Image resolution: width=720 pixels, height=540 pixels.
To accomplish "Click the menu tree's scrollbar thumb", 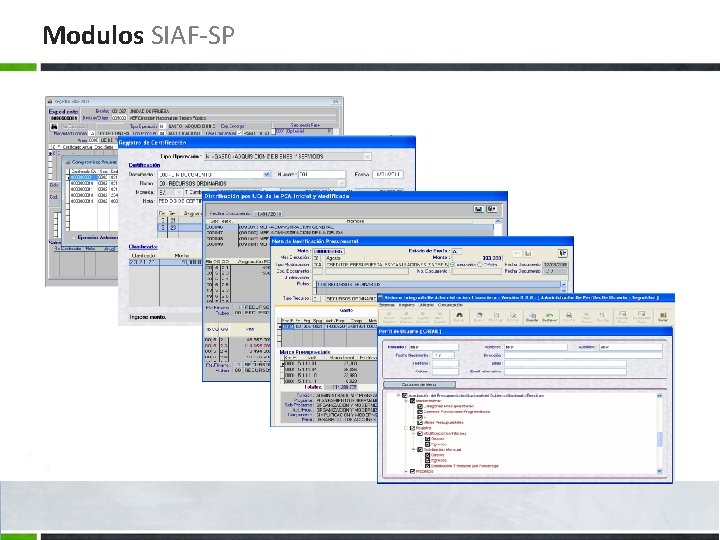I will pyautogui.click(x=660, y=439).
